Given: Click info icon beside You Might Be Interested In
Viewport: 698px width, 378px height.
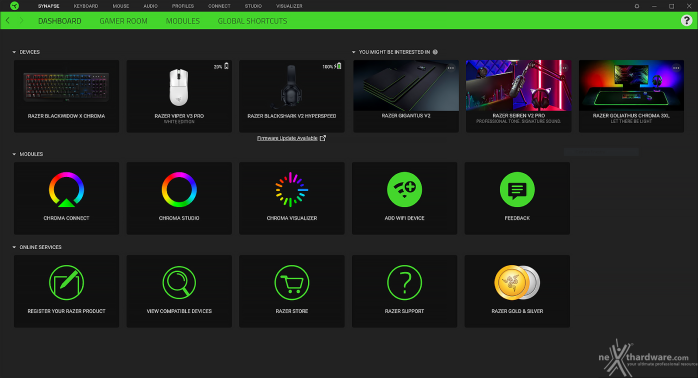Looking at the screenshot, I should [x=435, y=52].
